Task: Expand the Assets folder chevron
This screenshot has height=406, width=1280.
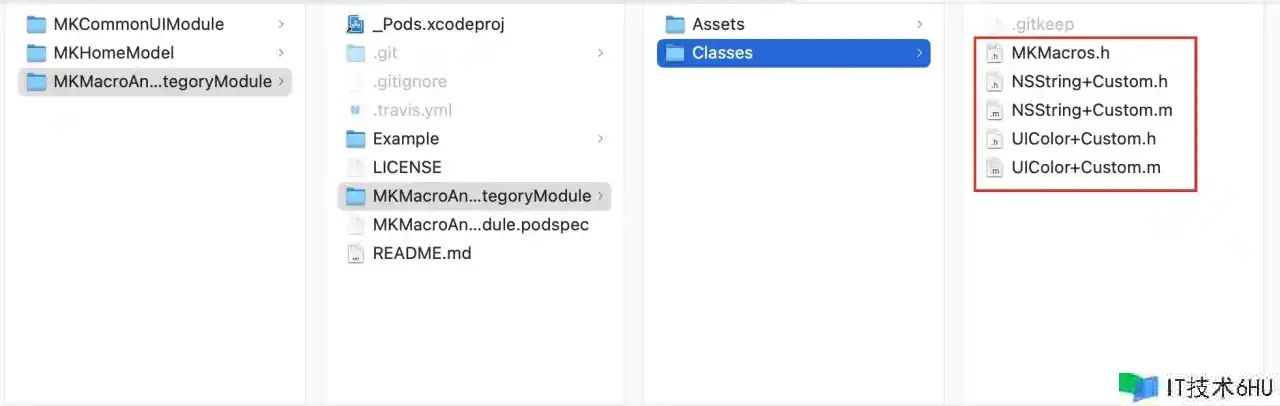Action: [919, 24]
